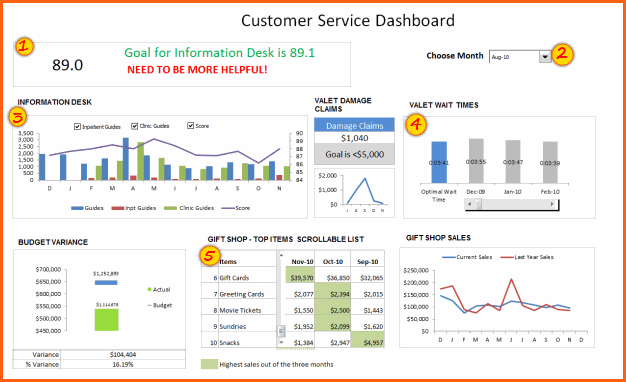Click the Variance value $104,404
The width and height of the screenshot is (626, 382).
[123, 354]
